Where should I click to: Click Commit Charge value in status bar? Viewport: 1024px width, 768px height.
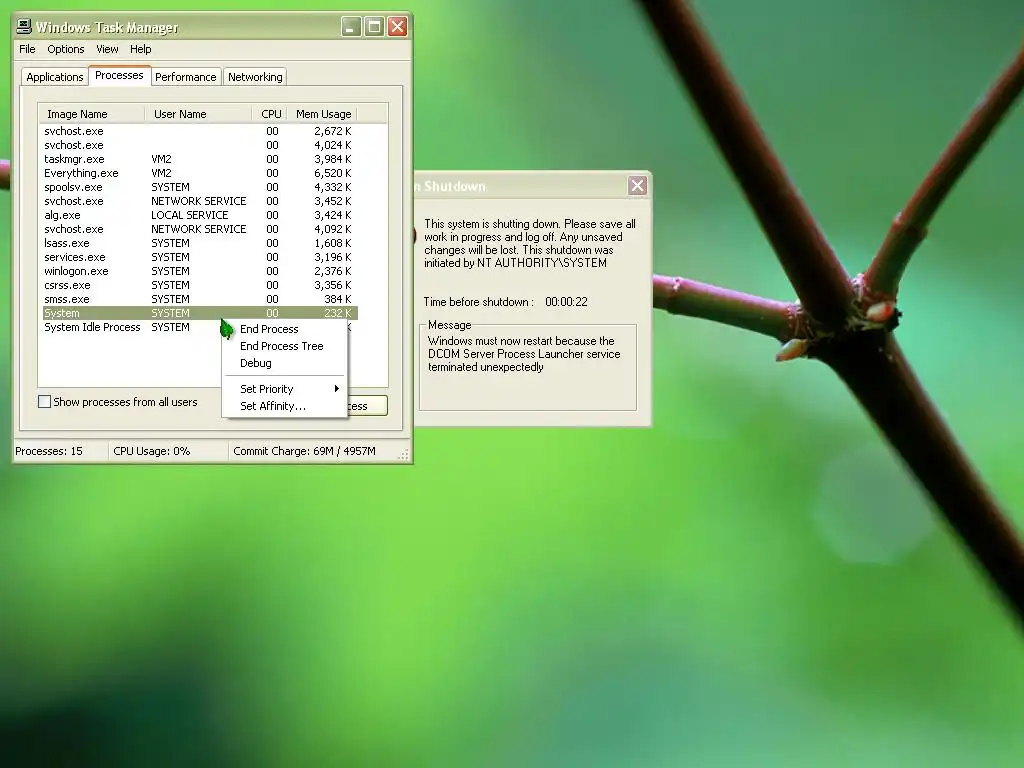point(304,451)
